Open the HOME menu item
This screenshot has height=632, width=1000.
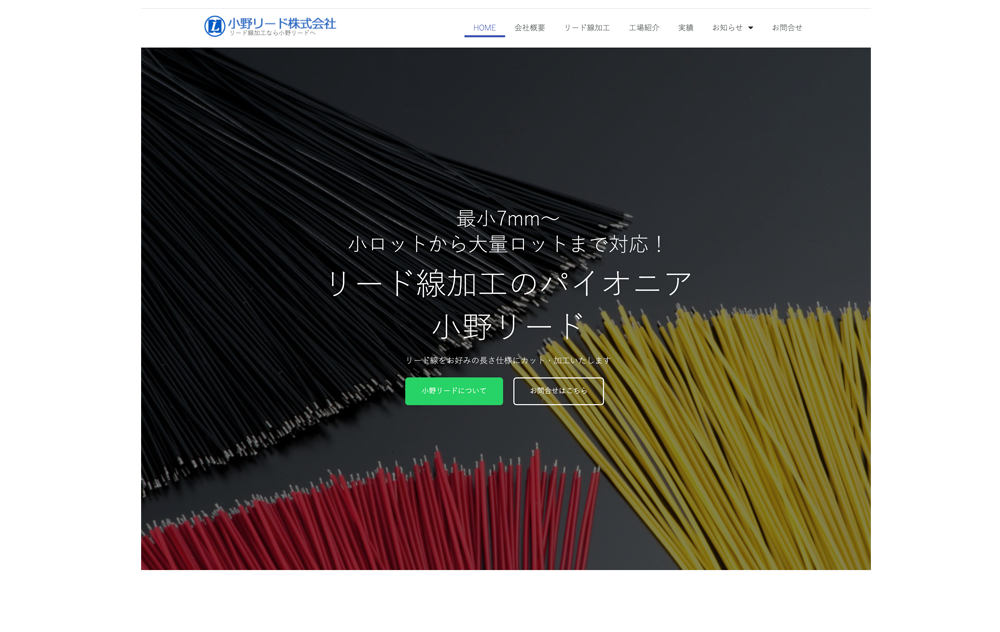coord(485,28)
